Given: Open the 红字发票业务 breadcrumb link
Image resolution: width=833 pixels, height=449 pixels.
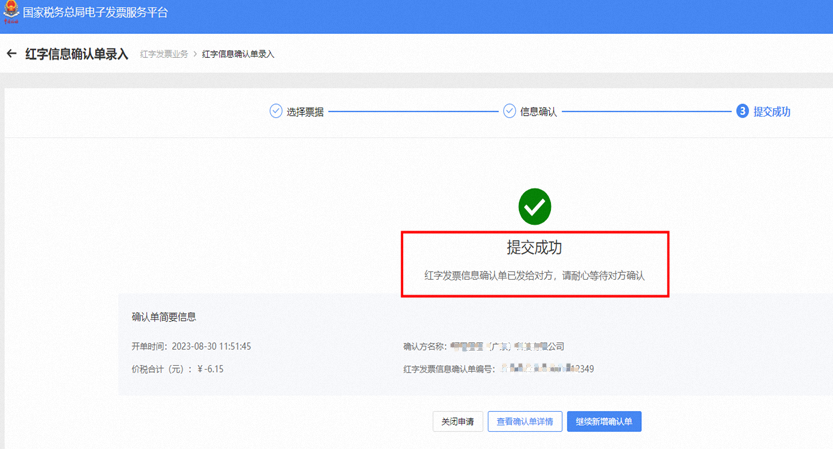Looking at the screenshot, I should click(164, 54).
